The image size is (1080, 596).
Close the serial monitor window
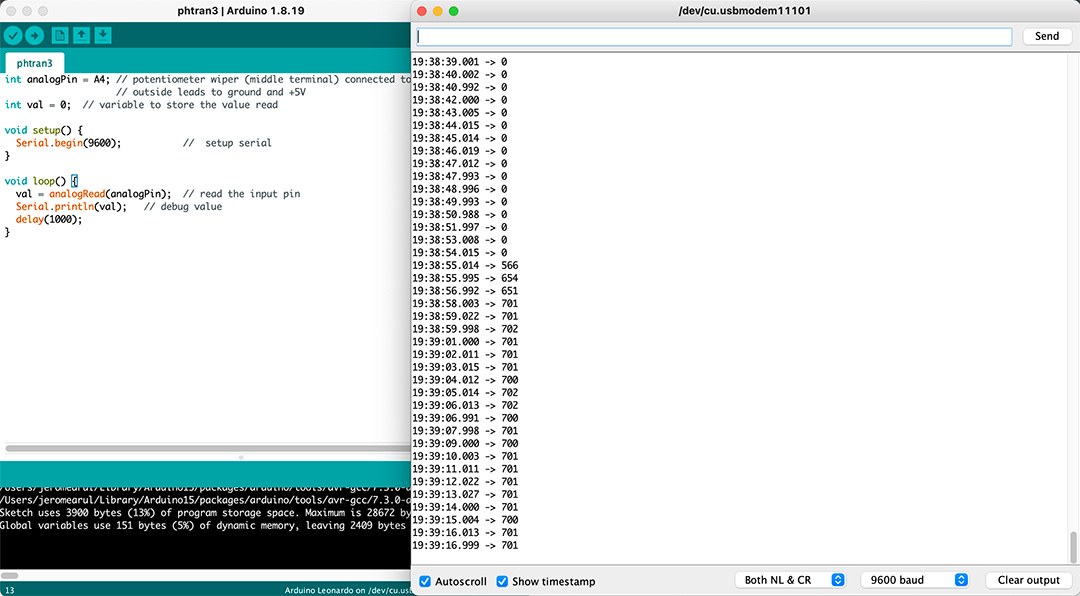click(422, 11)
